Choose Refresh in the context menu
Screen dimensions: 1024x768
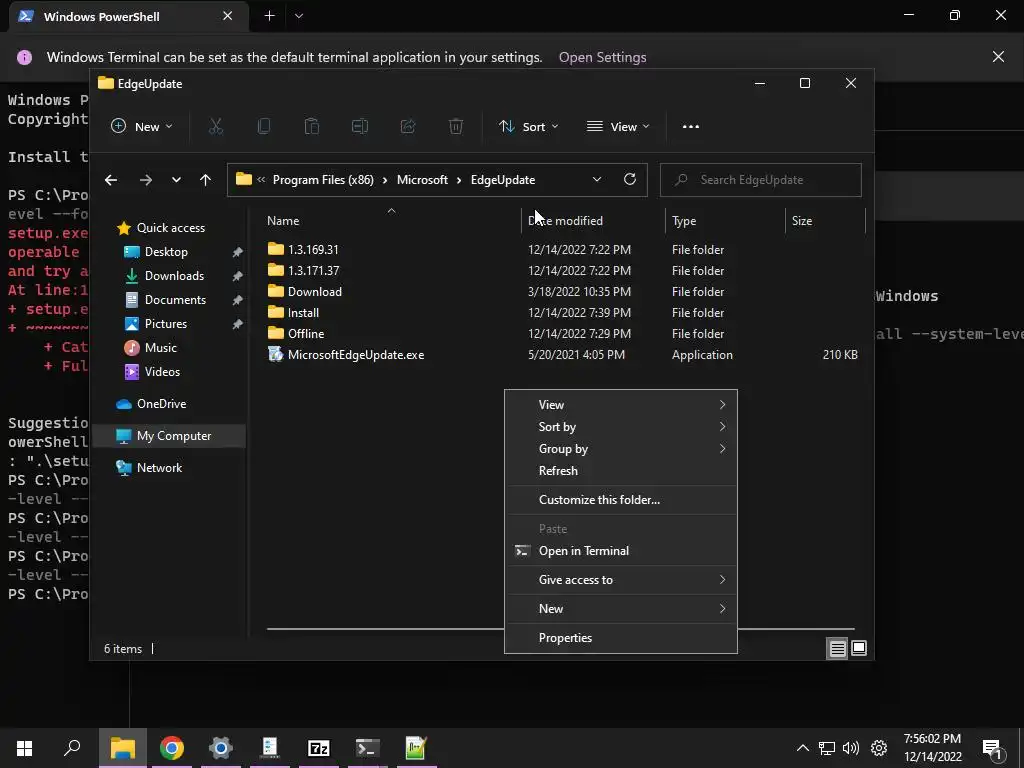click(x=621, y=471)
